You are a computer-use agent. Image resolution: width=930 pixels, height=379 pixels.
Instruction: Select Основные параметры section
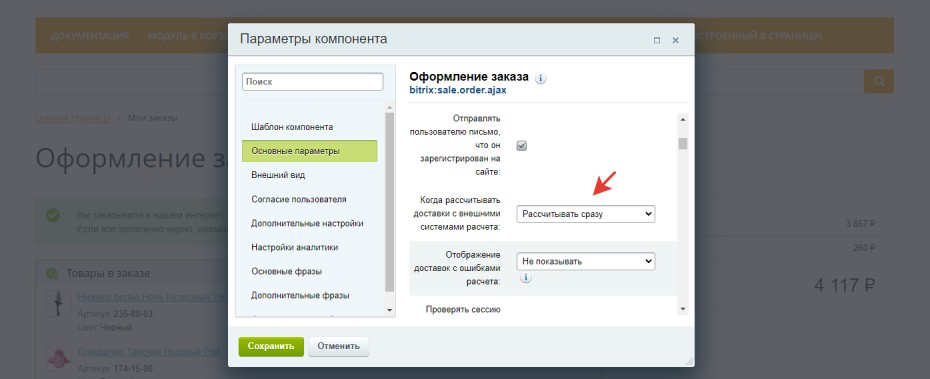click(x=310, y=151)
